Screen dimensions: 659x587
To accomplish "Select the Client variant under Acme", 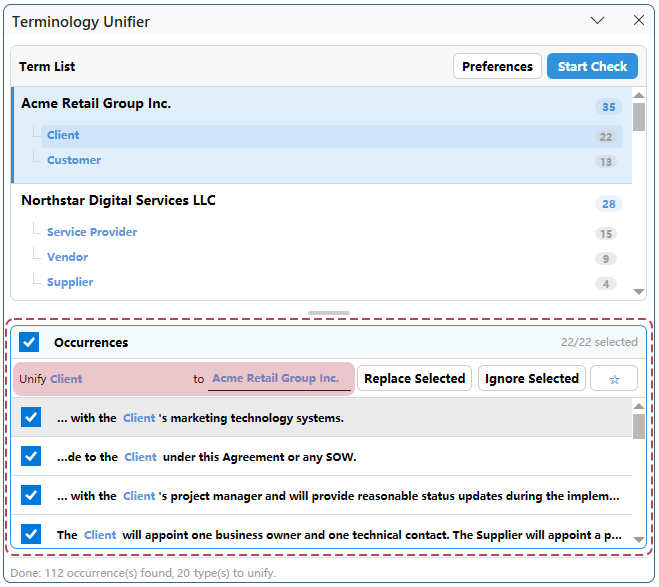I will pos(332,136).
